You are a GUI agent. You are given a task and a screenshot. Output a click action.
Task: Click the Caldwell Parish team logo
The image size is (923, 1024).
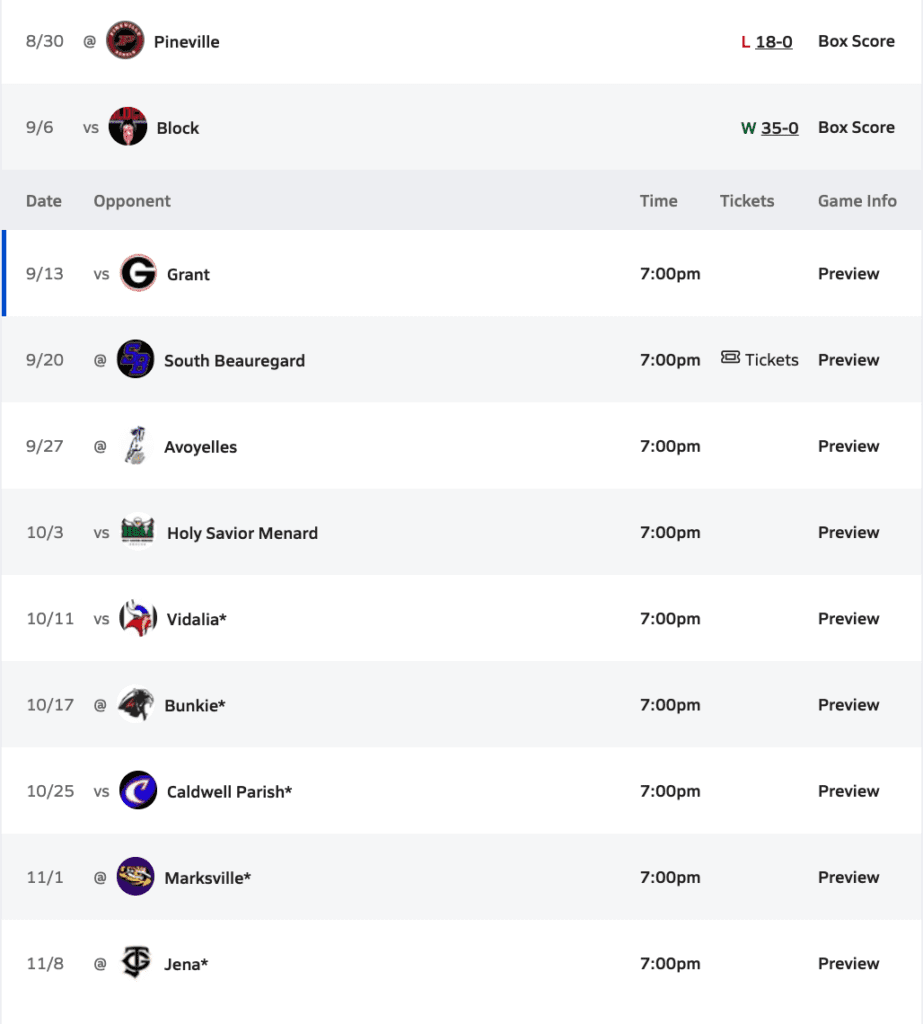137,791
